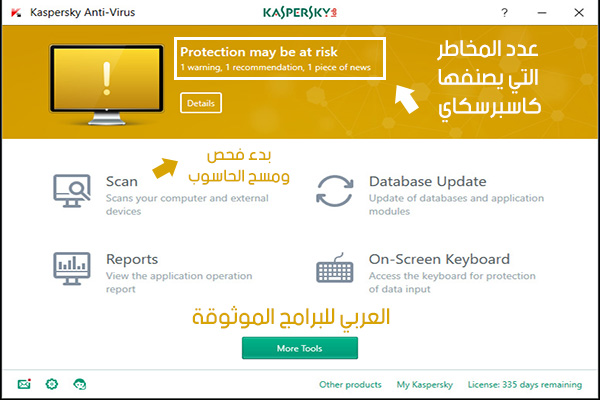Click License: 335 days remaining link
600x400 pixels.
(x=525, y=385)
